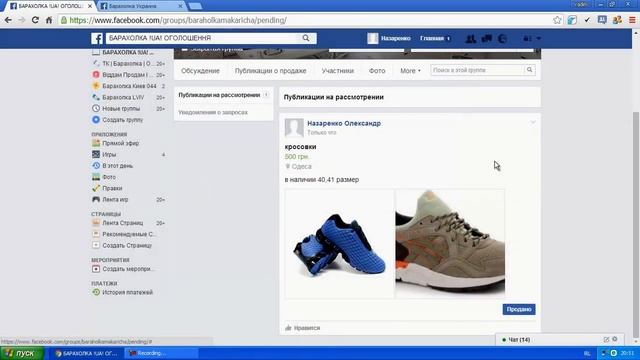
Task: Click the search magnifier in Facebook bar
Action: pyautogui.click(x=306, y=38)
